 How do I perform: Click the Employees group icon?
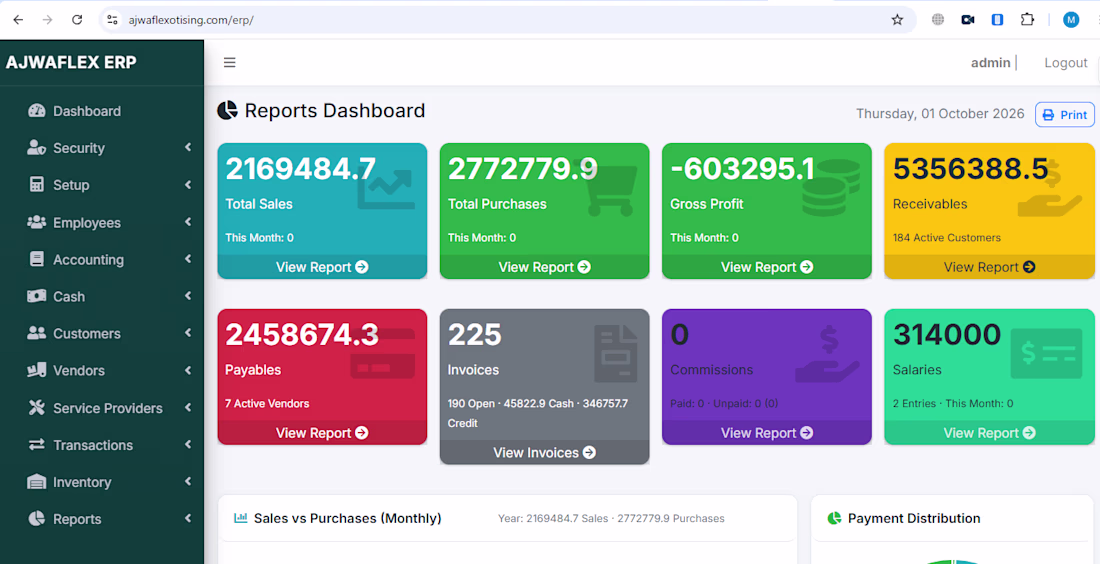tap(36, 222)
